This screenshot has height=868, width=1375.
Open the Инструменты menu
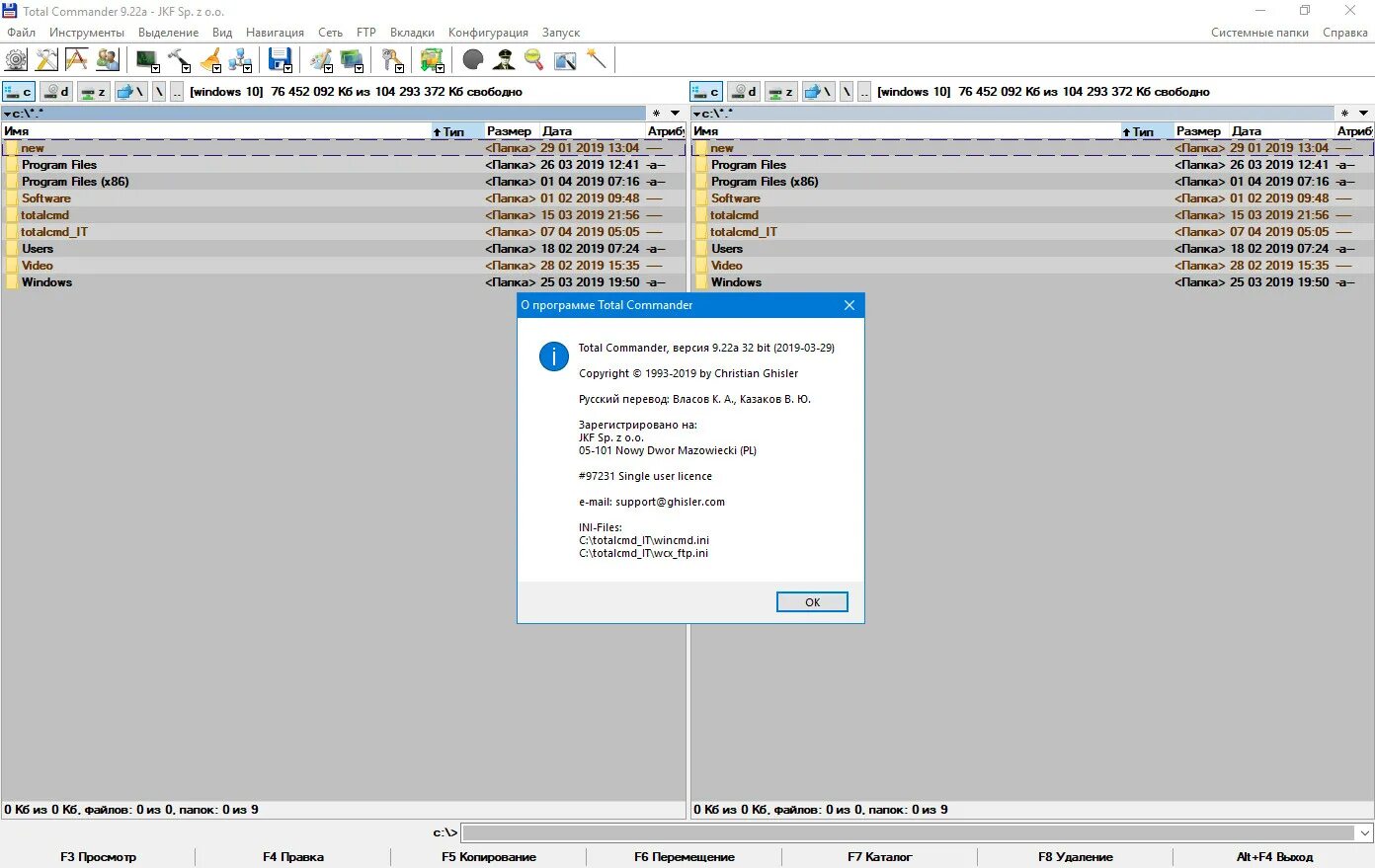tap(87, 33)
